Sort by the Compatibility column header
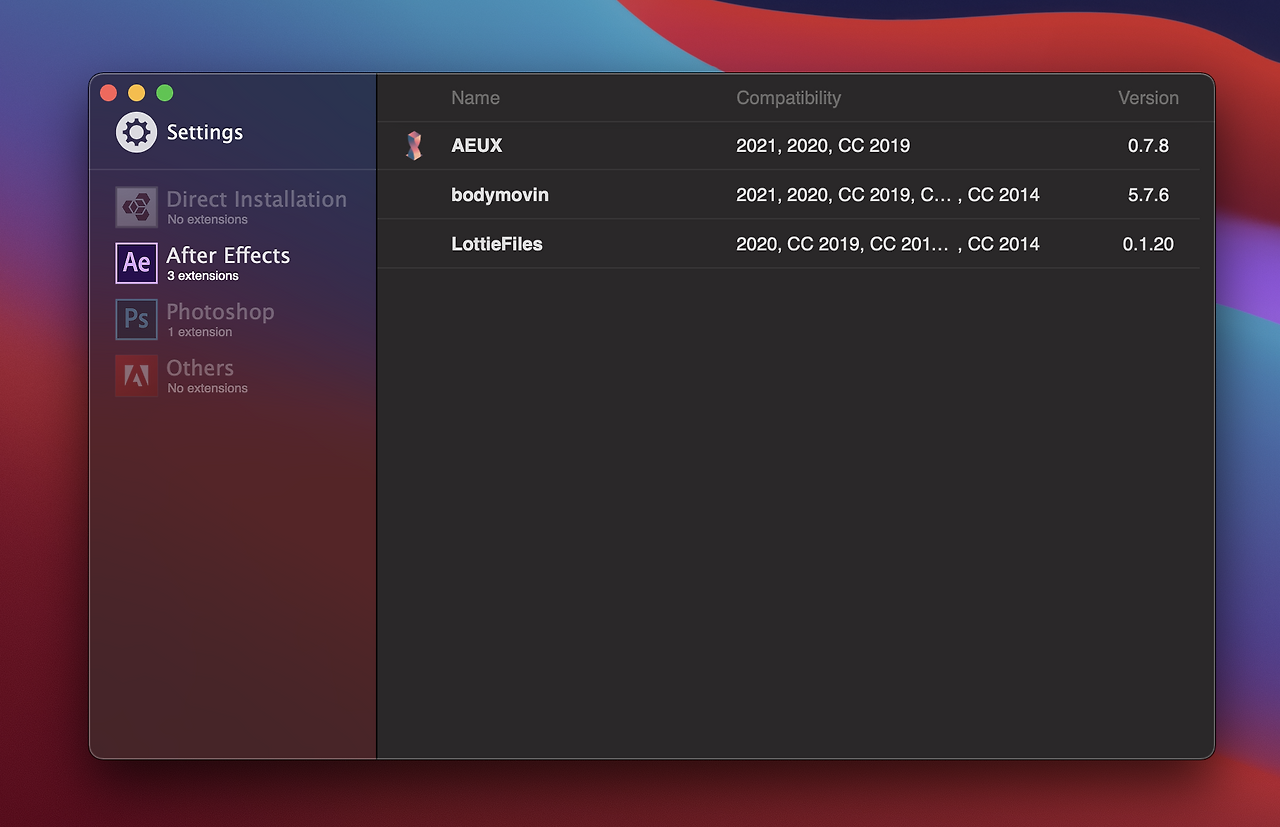The height and width of the screenshot is (827, 1280). [788, 98]
